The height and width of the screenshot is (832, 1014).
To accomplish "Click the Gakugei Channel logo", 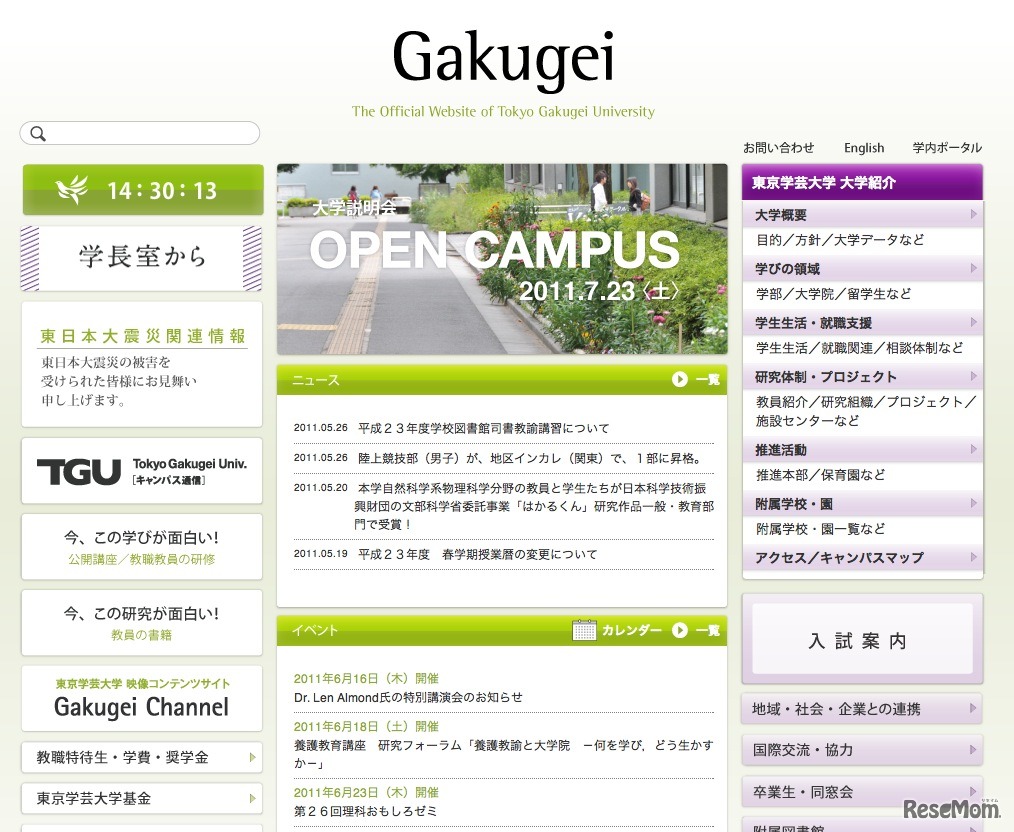I will tap(141, 699).
